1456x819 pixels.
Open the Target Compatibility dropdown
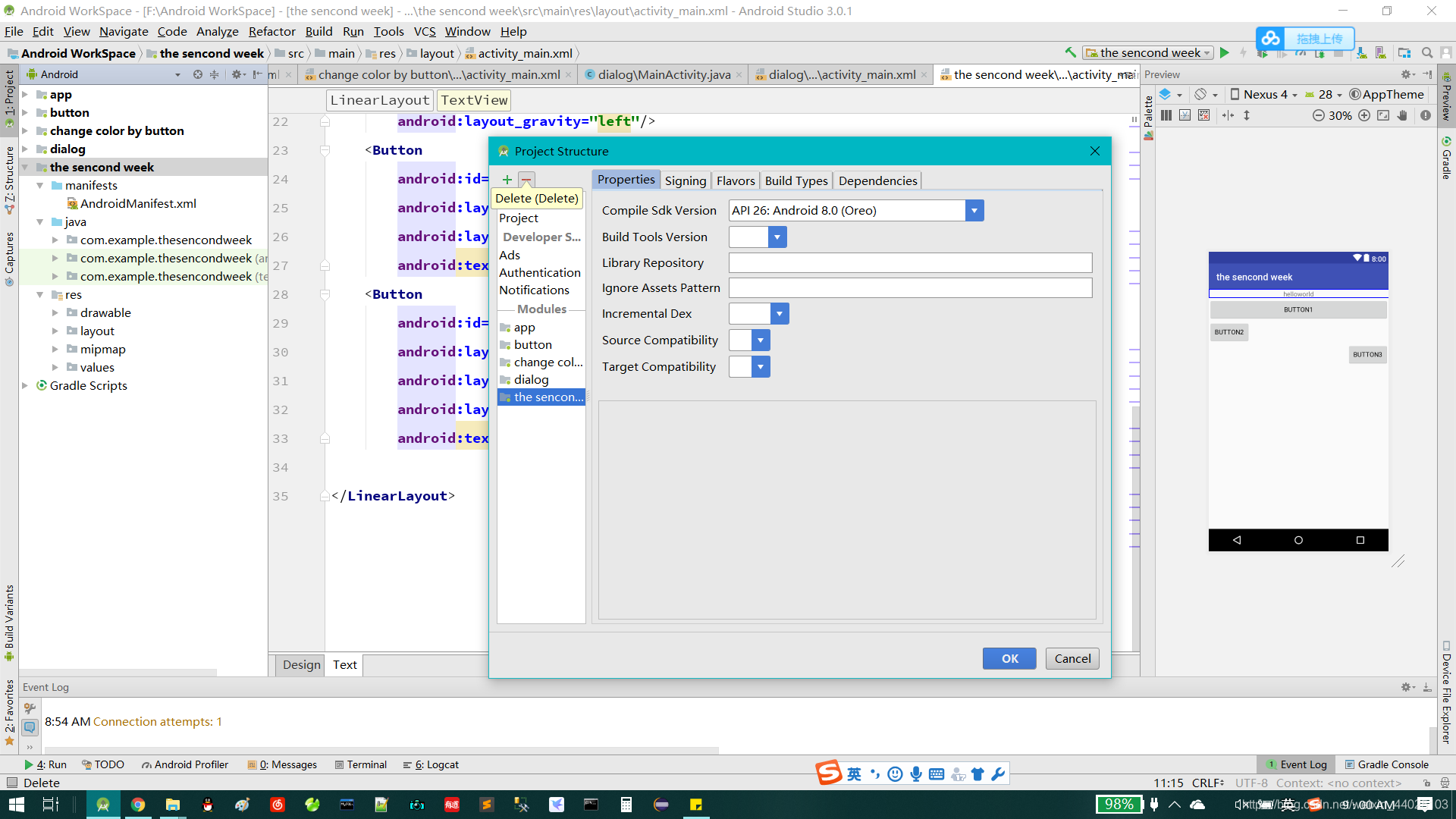[761, 367]
